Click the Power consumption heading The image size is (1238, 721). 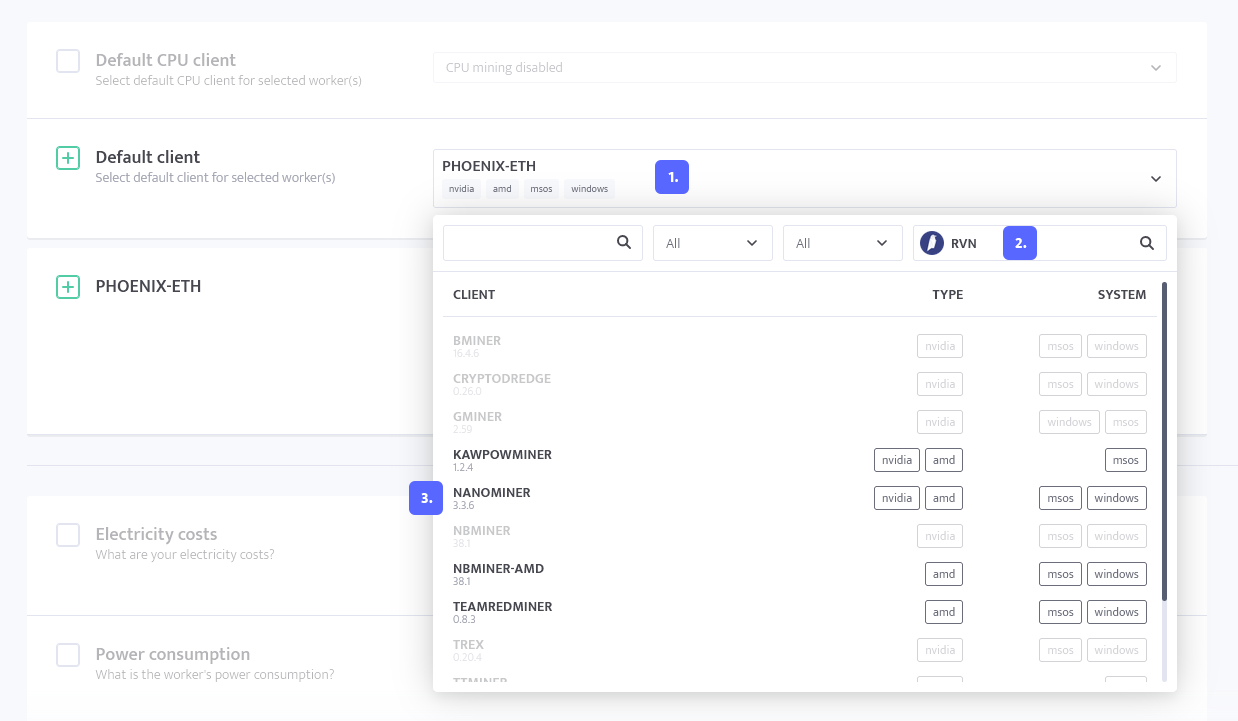(x=173, y=654)
